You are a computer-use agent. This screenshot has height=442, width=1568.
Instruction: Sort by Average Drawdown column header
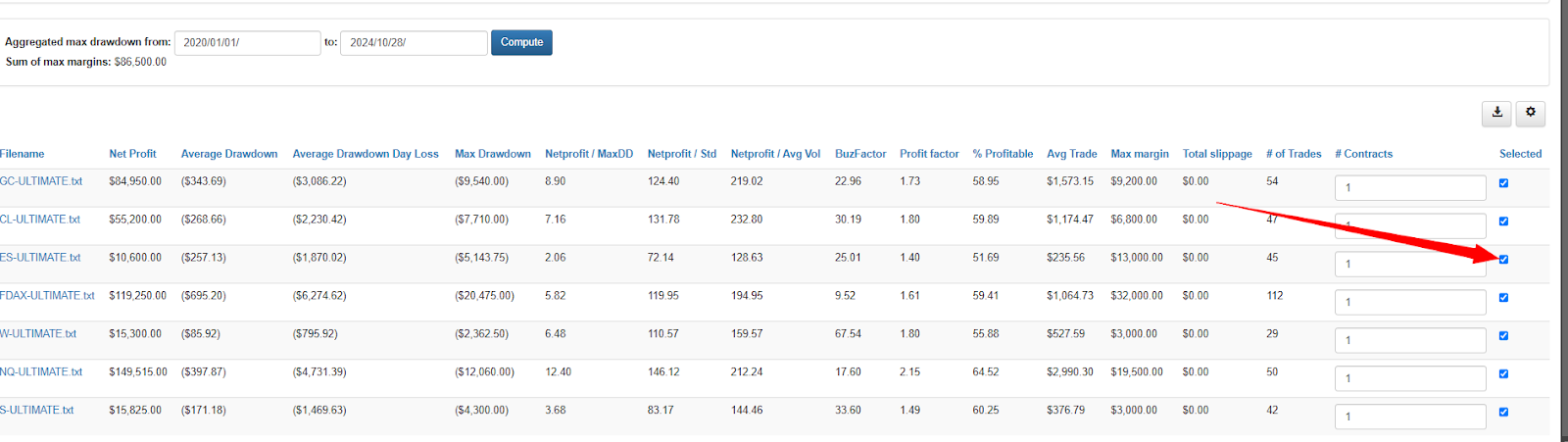(x=229, y=154)
